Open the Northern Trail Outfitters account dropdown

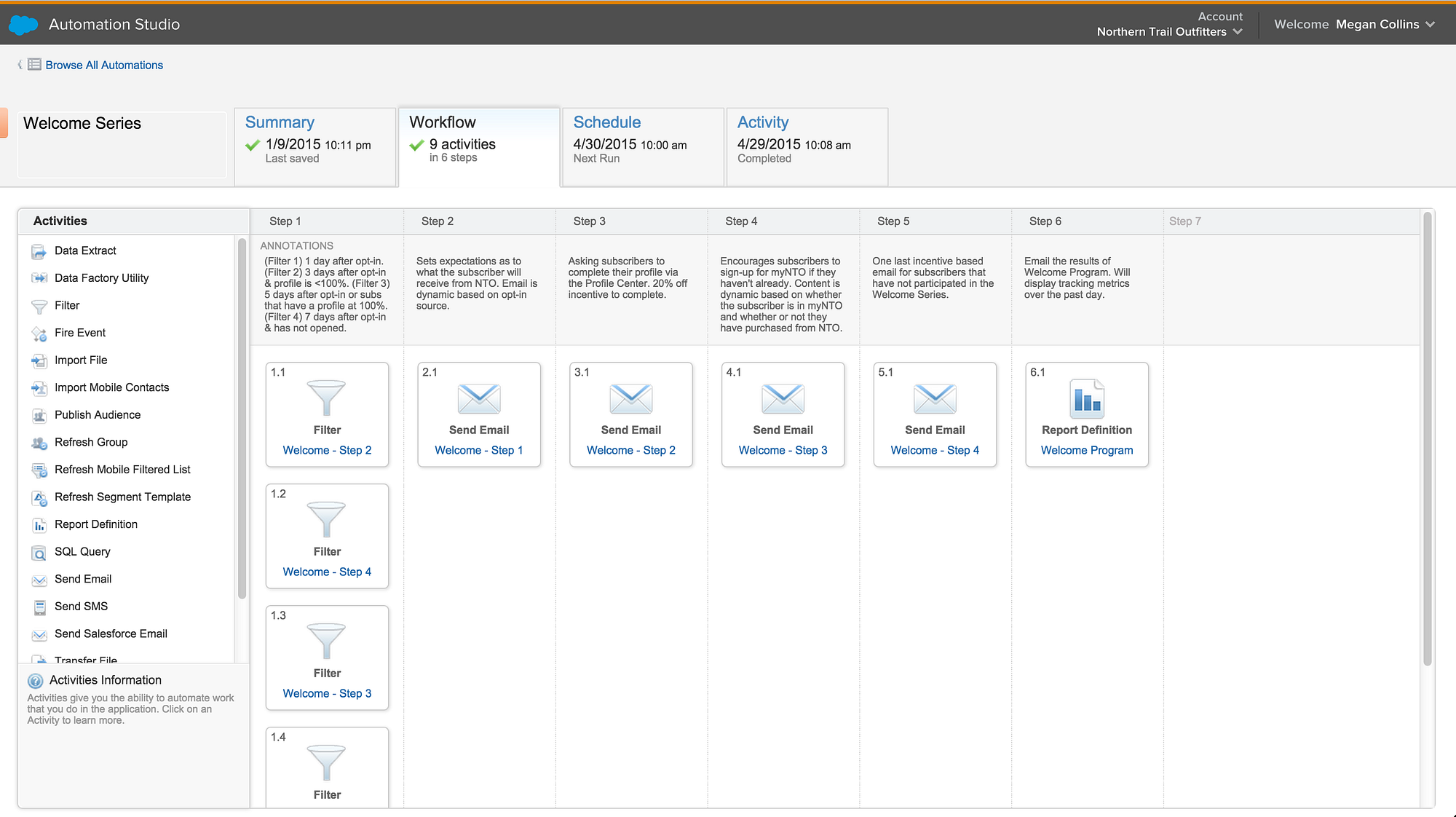[1237, 32]
